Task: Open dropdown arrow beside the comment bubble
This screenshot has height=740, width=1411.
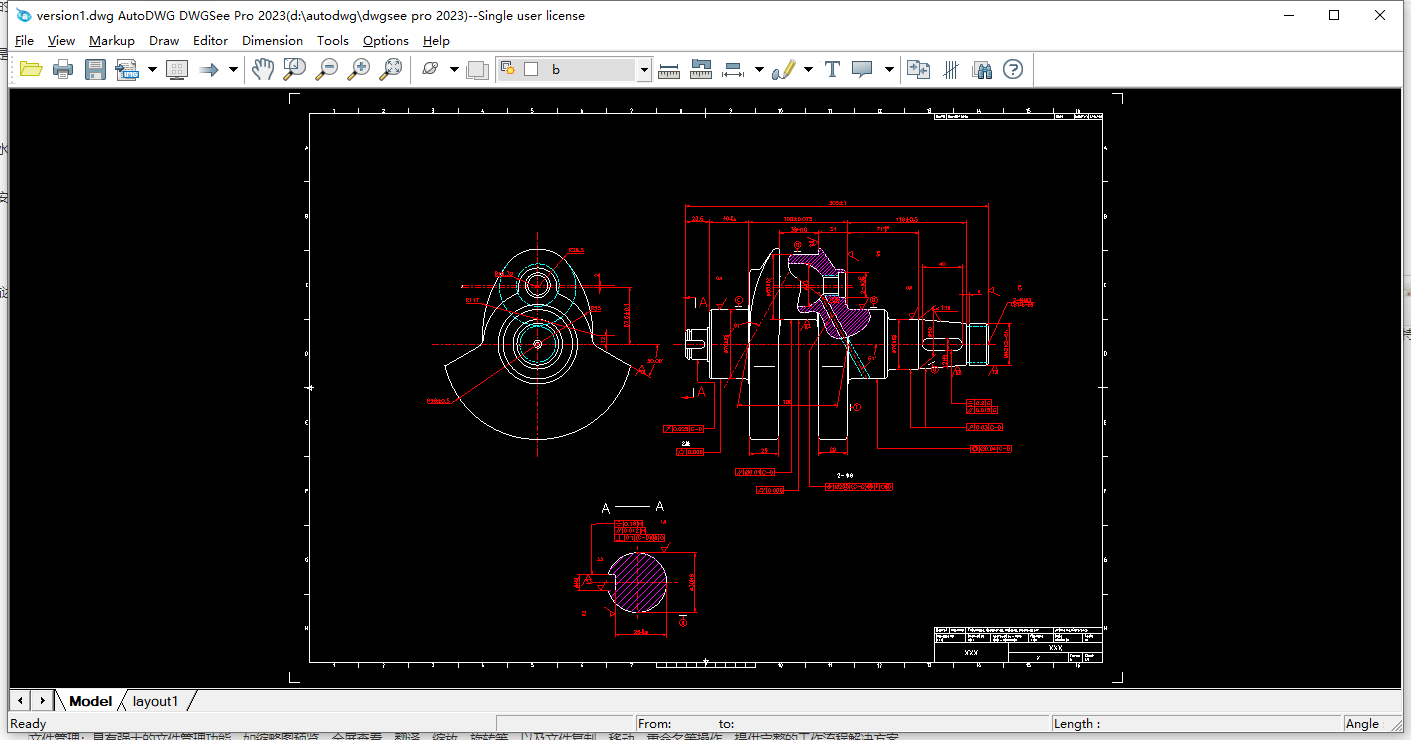Action: [889, 69]
